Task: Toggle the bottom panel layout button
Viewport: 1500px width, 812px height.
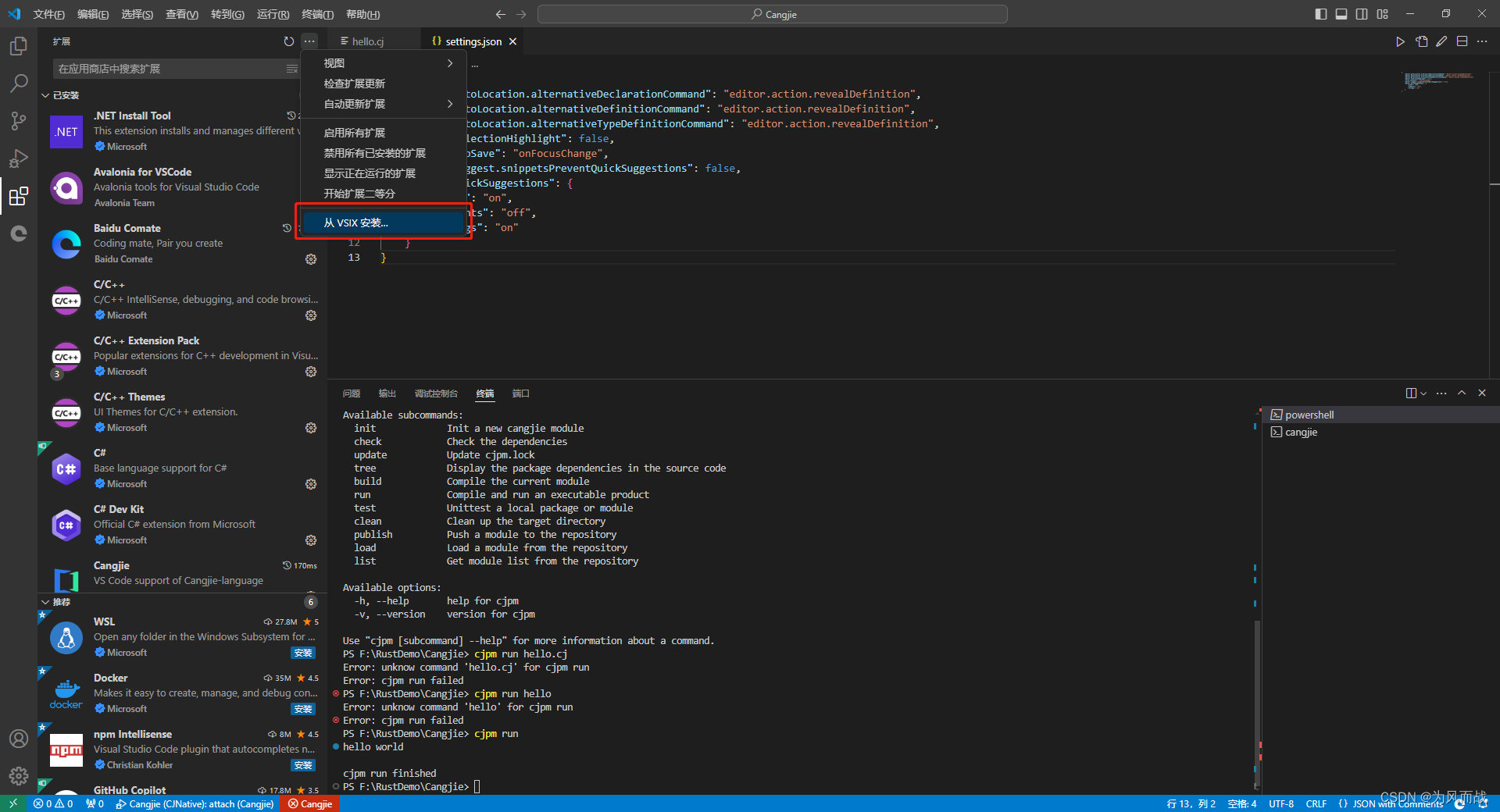Action: click(x=1341, y=14)
